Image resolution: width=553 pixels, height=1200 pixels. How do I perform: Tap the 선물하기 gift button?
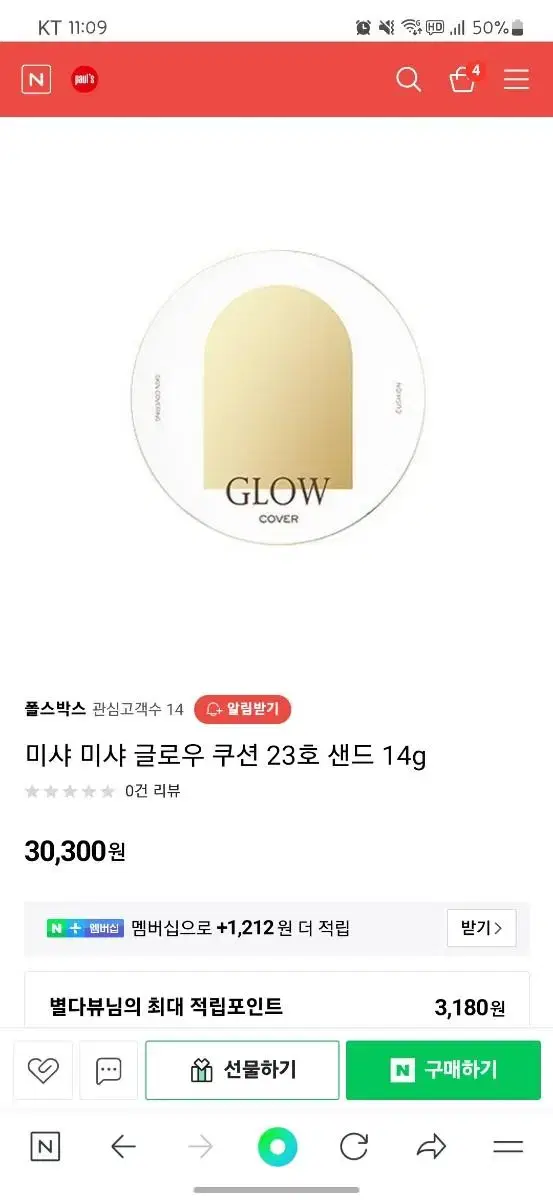[x=242, y=1070]
